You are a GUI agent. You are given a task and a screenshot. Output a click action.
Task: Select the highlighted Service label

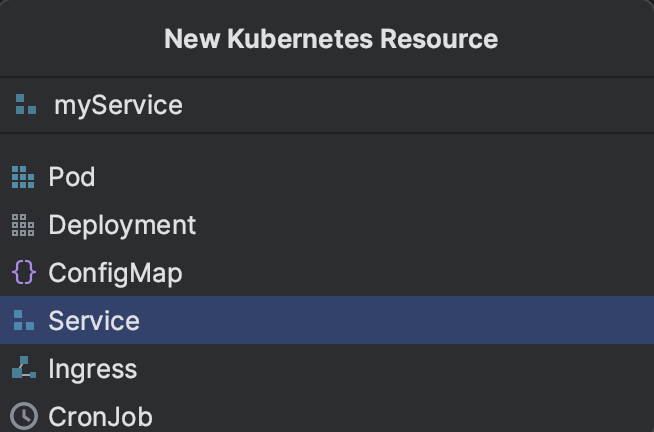[94, 321]
